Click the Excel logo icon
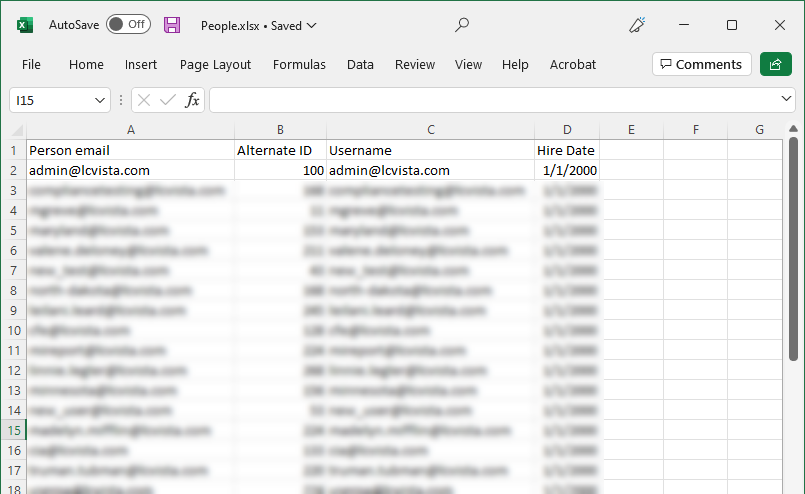 [x=25, y=25]
